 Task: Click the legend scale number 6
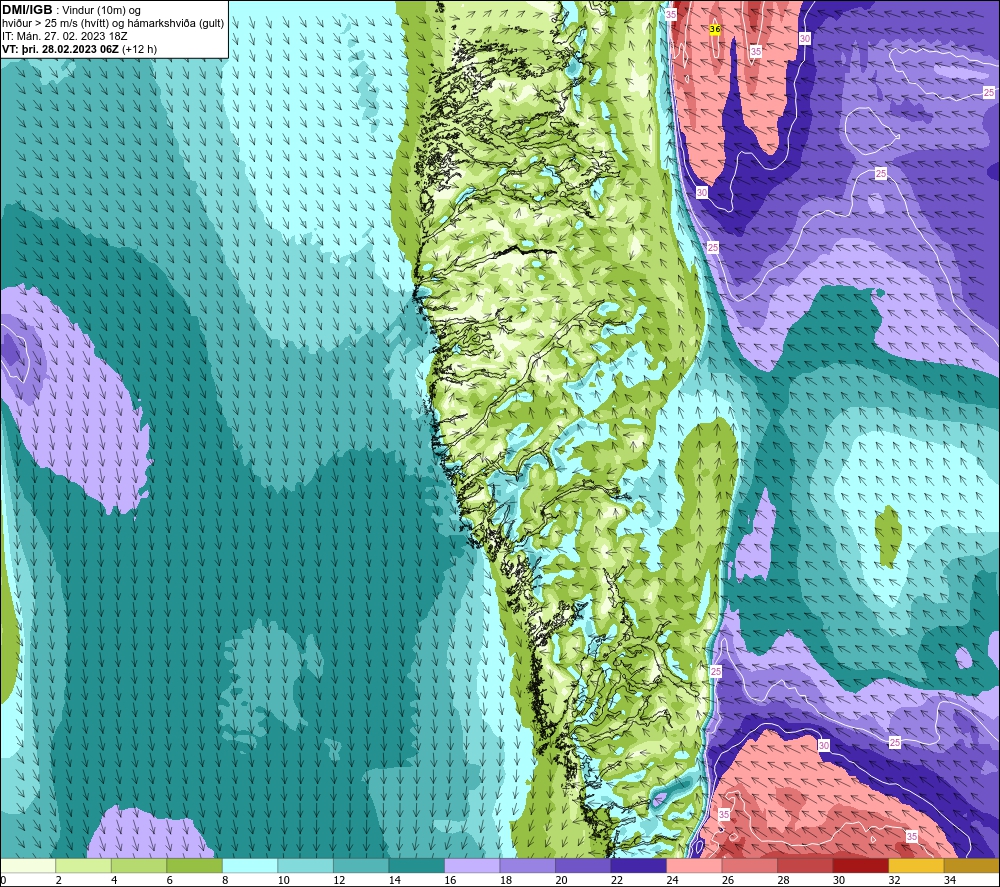tap(169, 880)
